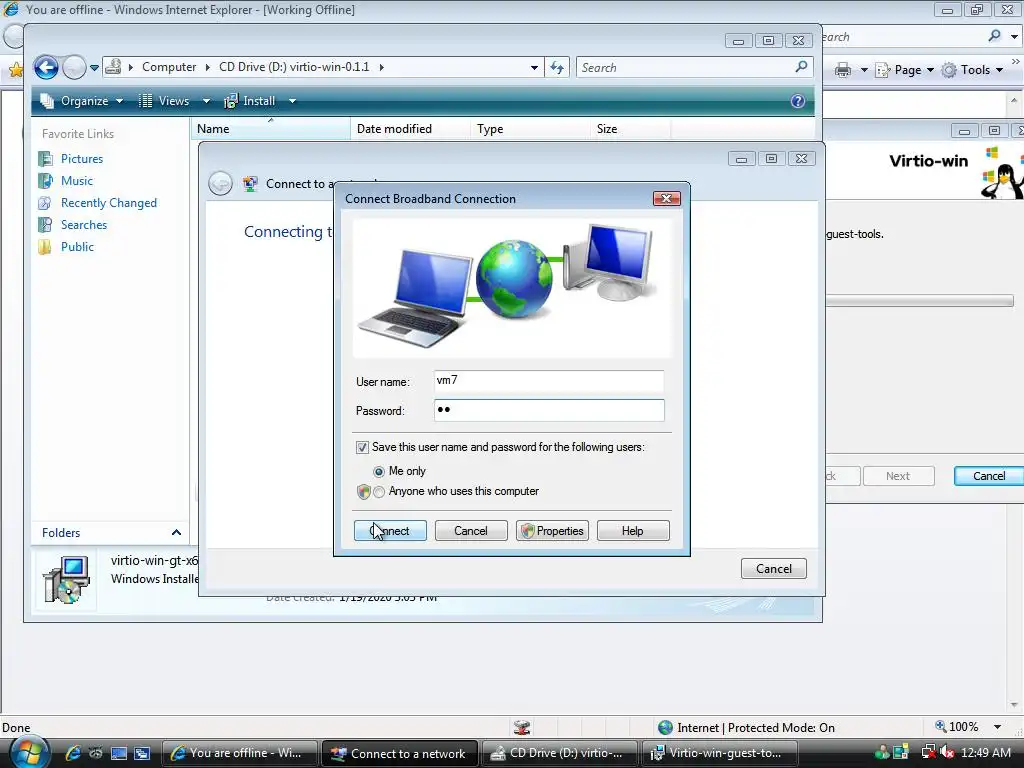Toggle Save this user name and password checkbox
The image size is (1024, 768).
(x=362, y=447)
